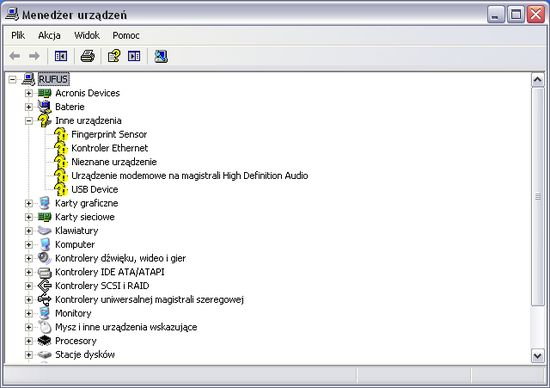Click the vertical scrollbar thumb

pos(537,196)
